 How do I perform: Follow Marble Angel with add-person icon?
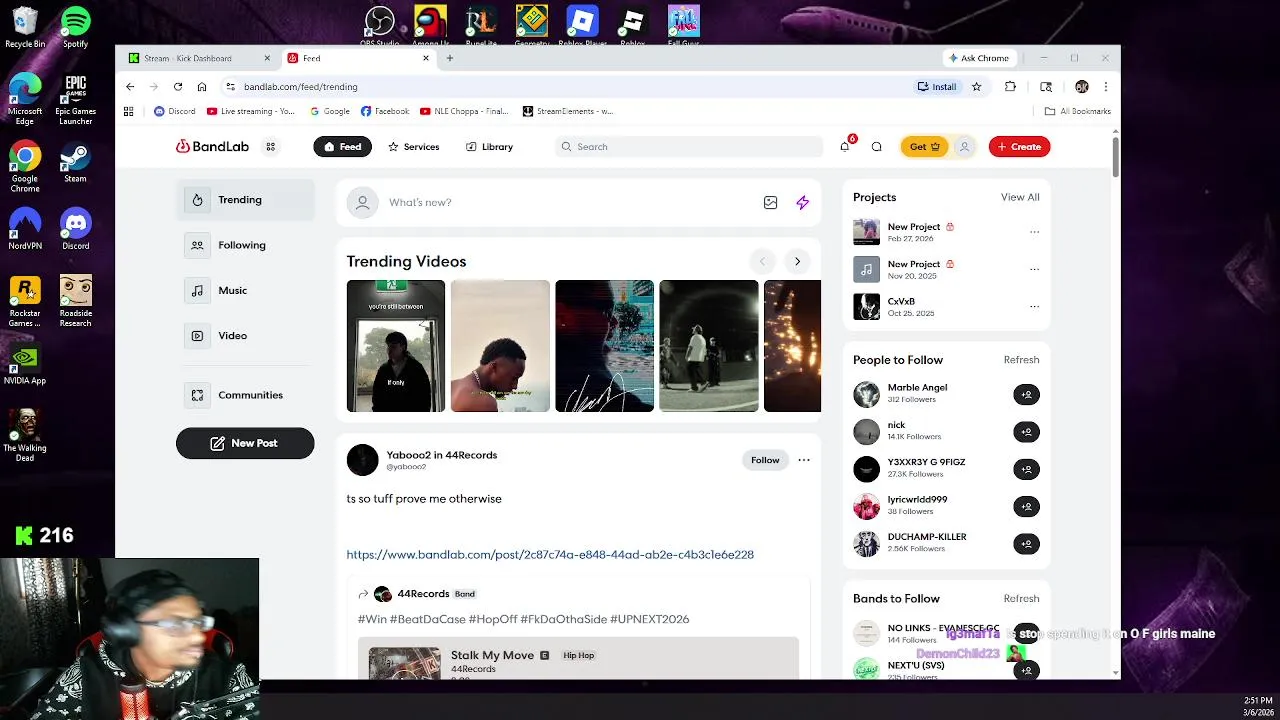[x=1026, y=394]
